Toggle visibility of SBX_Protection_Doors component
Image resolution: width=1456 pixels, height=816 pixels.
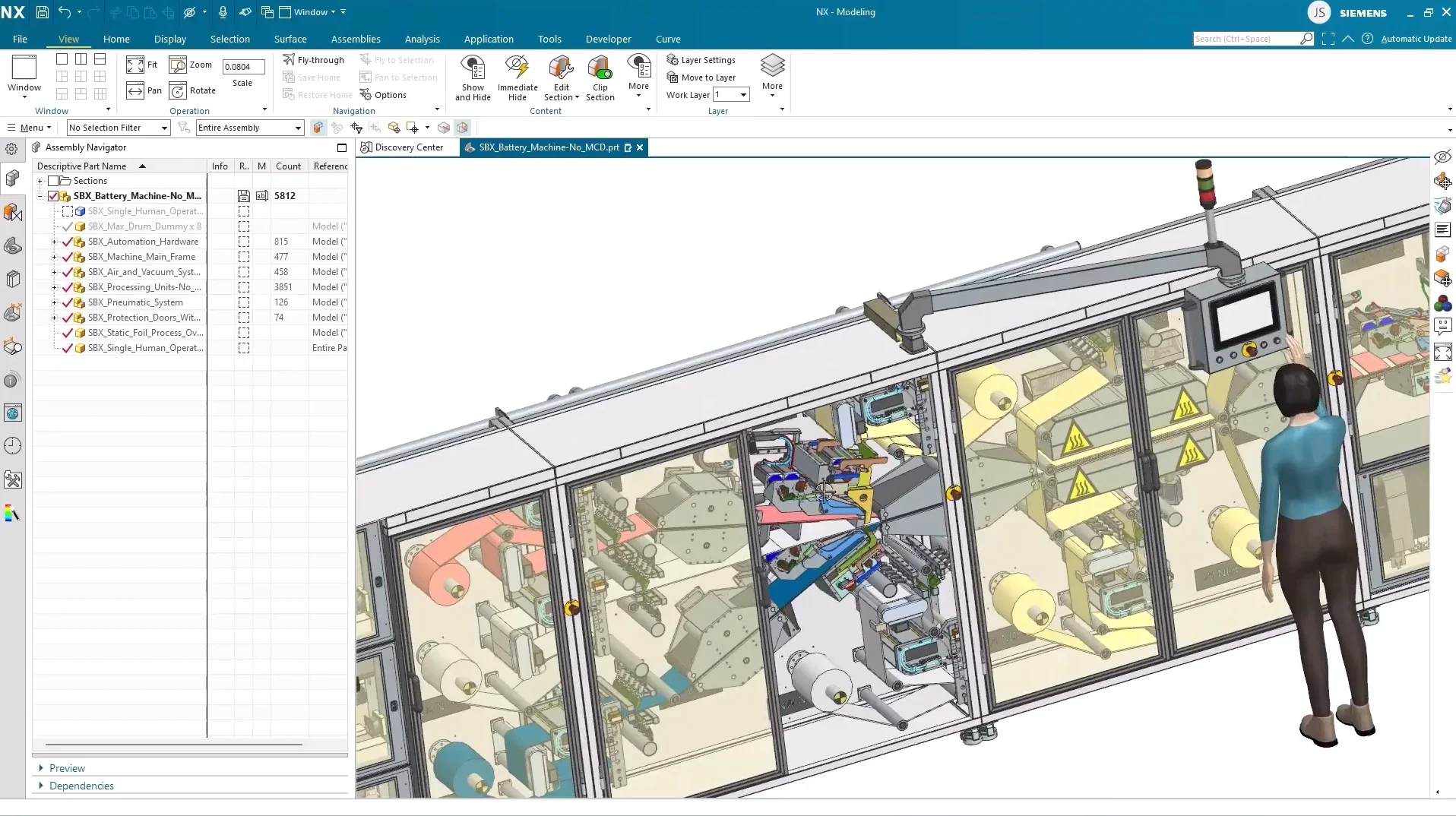(68, 318)
